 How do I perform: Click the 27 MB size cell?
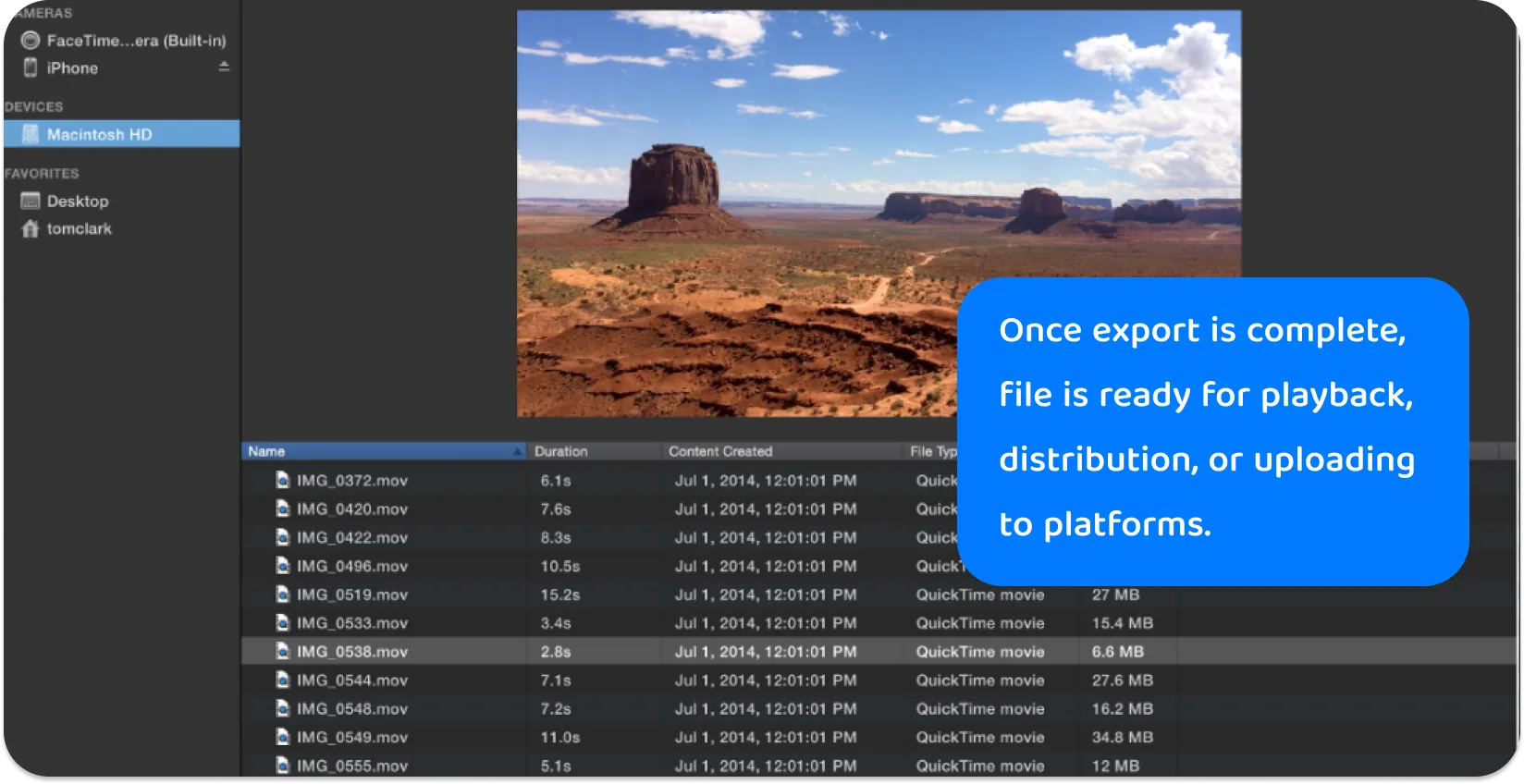click(1115, 595)
